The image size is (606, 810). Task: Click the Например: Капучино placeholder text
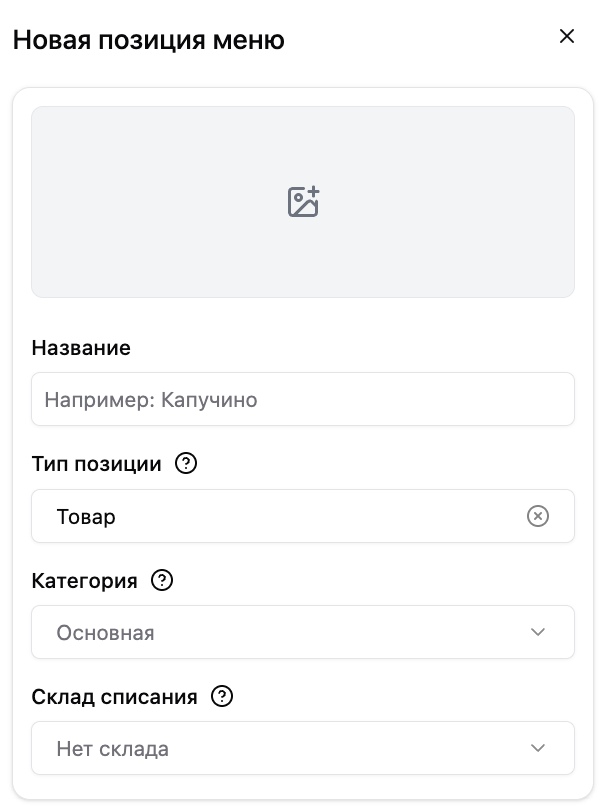[151, 400]
